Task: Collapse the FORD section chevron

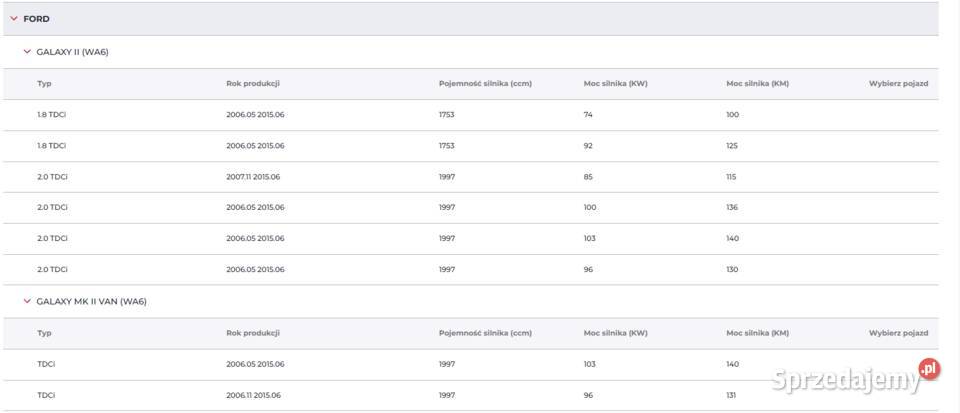Action: [x=13, y=19]
